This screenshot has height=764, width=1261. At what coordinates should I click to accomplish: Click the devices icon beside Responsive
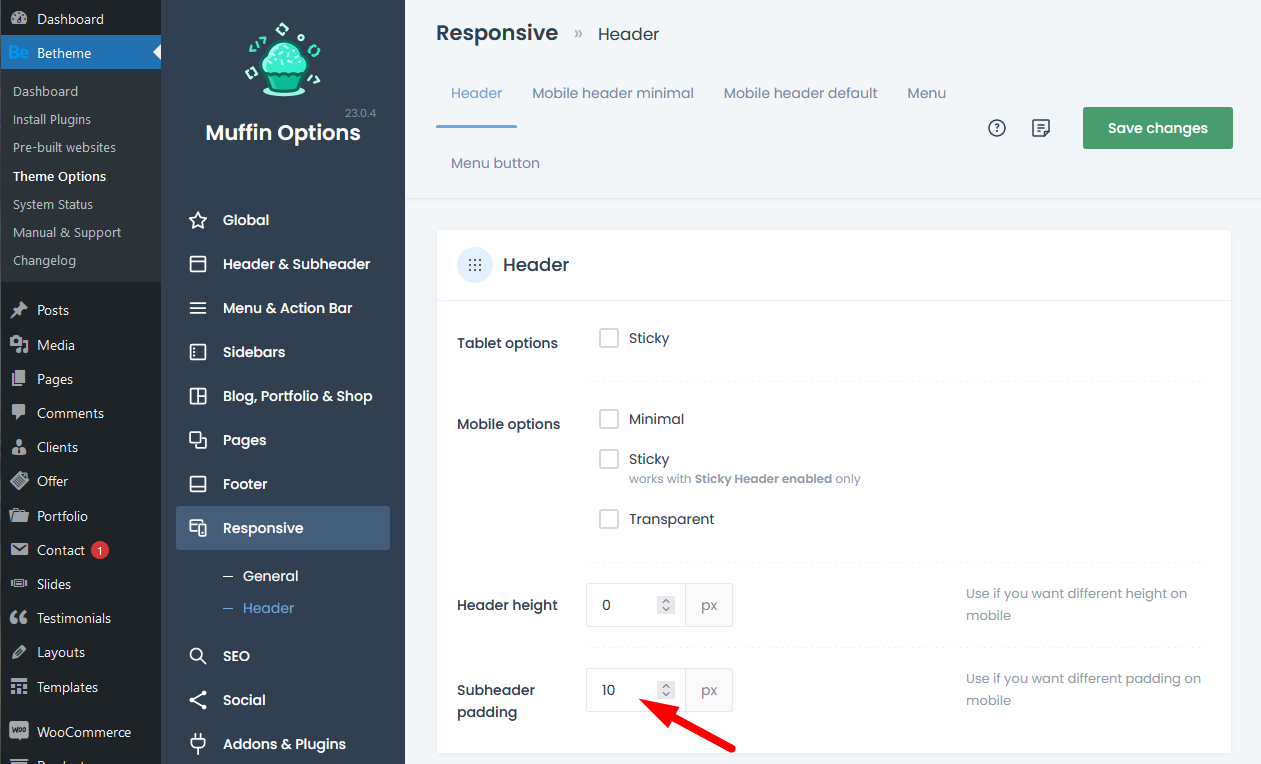[x=198, y=528]
